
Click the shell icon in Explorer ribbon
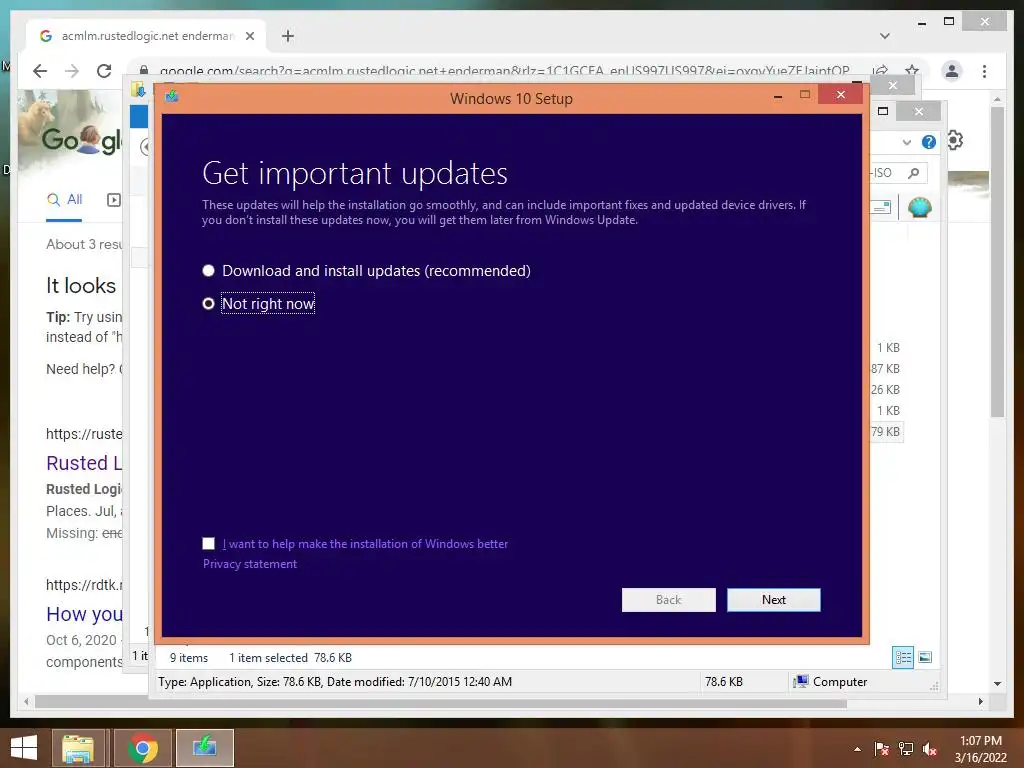[x=920, y=208]
